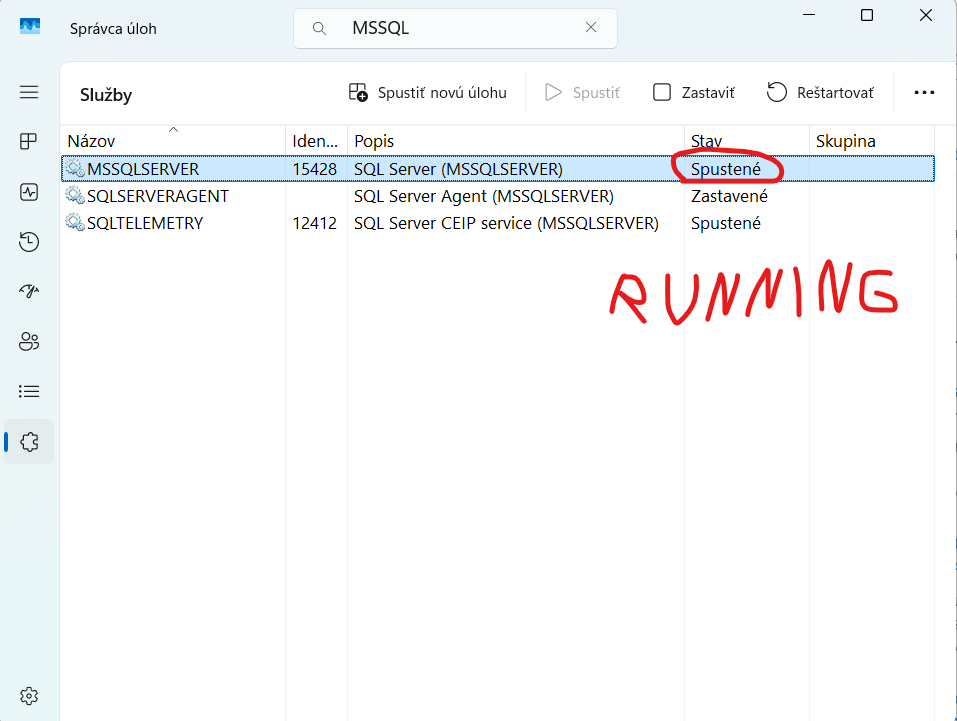
Task: Select the SQLTELEMETRY service row
Action: pyautogui.click(x=497, y=223)
